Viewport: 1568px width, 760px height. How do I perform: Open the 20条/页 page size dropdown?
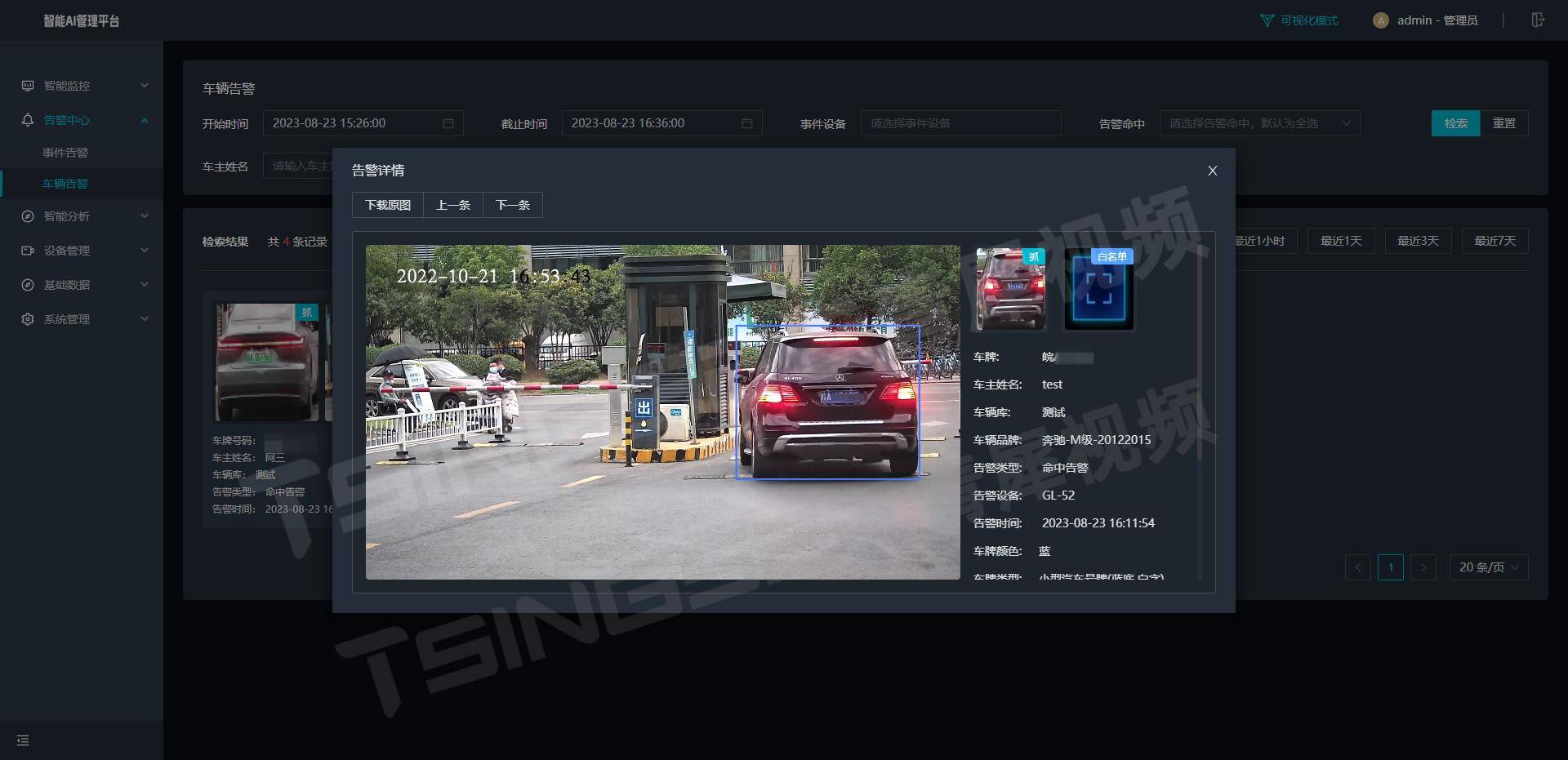click(x=1488, y=567)
